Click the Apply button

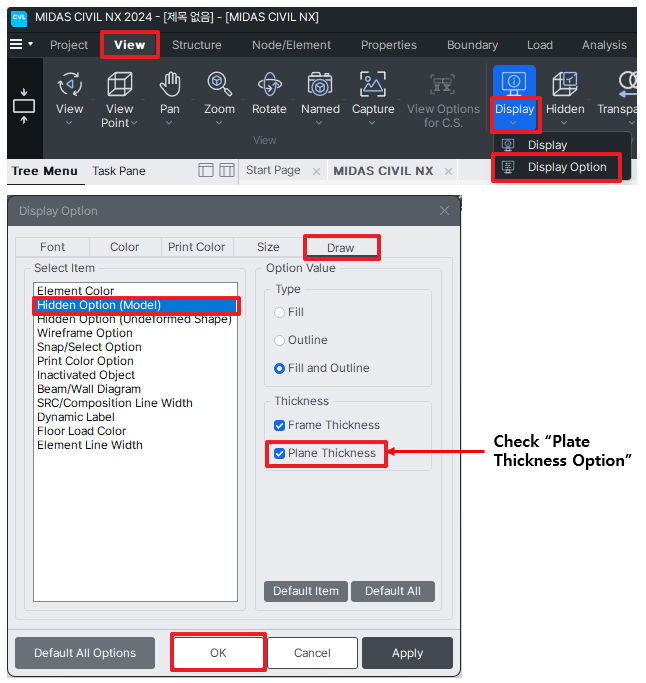point(407,653)
